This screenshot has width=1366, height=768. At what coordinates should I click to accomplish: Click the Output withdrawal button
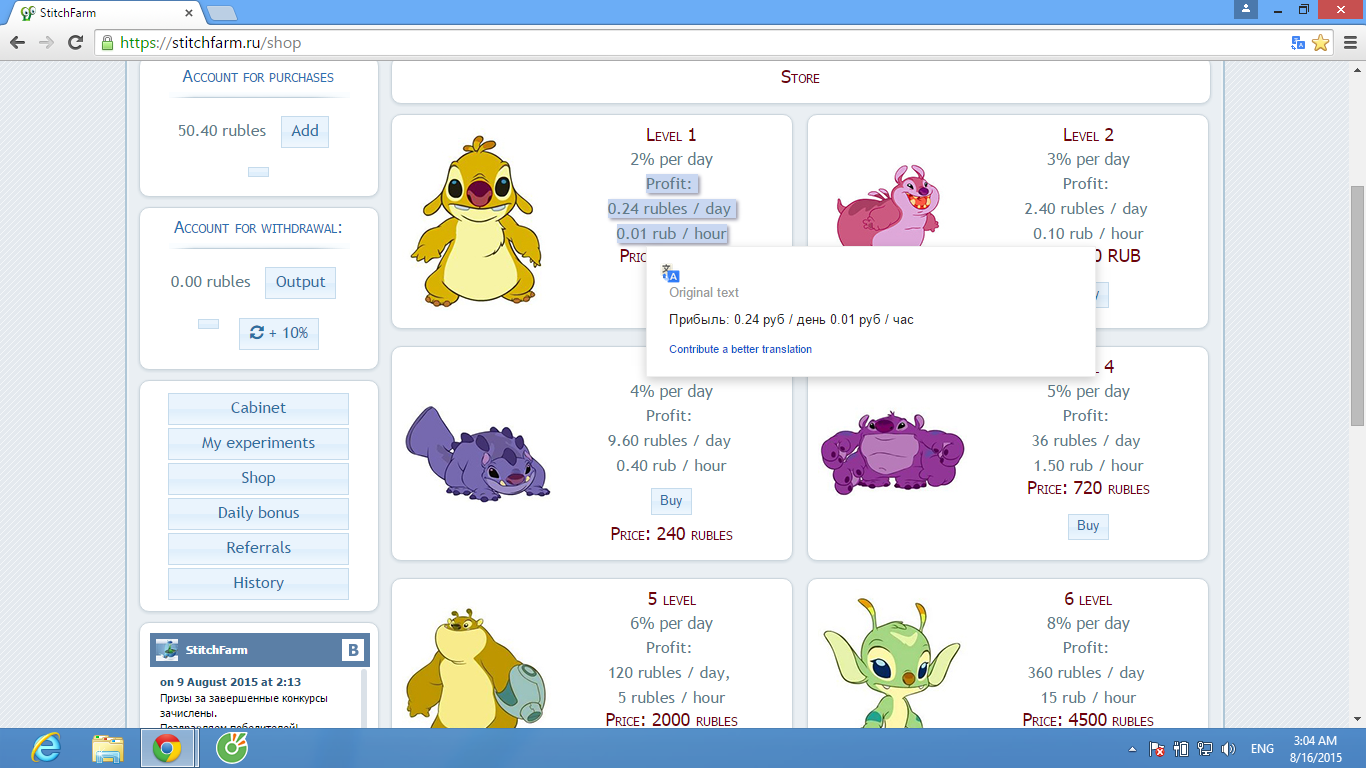coord(301,282)
